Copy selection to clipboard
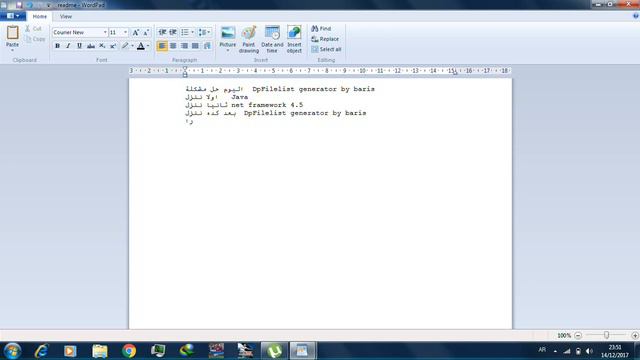This screenshot has height=360, width=640. pos(35,39)
